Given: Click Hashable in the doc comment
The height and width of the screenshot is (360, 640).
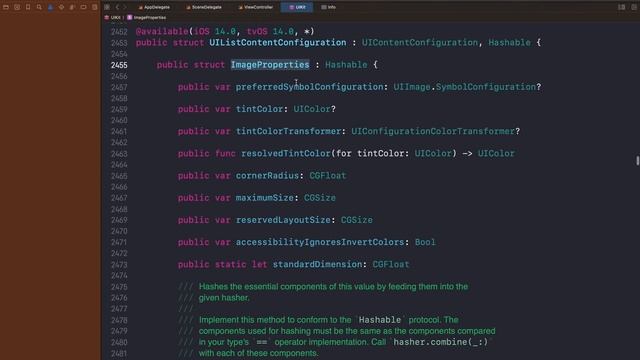Looking at the screenshot, I should point(380,320).
